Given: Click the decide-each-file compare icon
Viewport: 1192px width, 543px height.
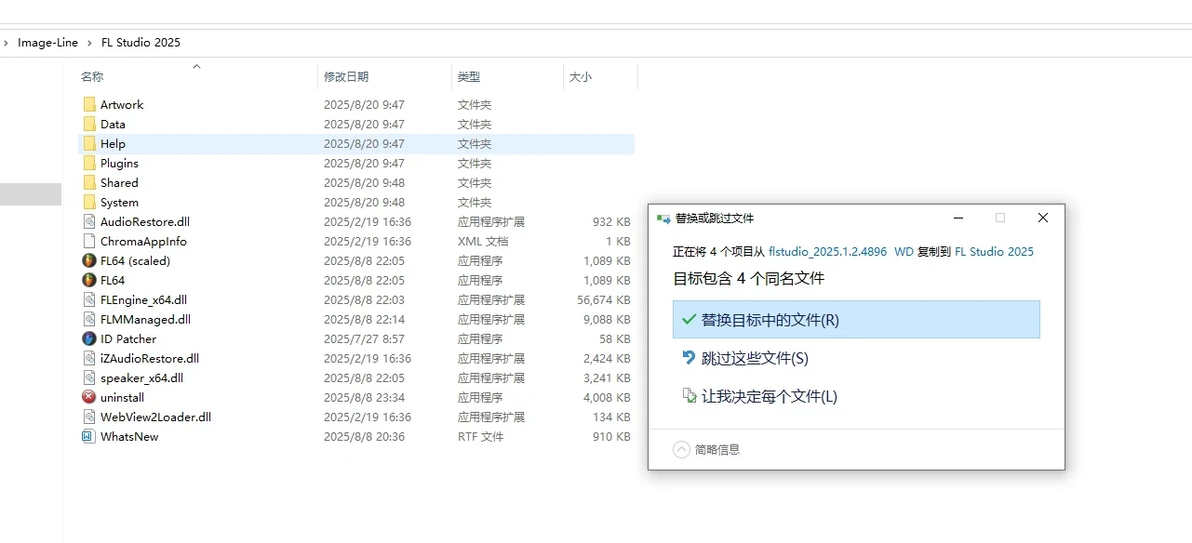Looking at the screenshot, I should [689, 395].
